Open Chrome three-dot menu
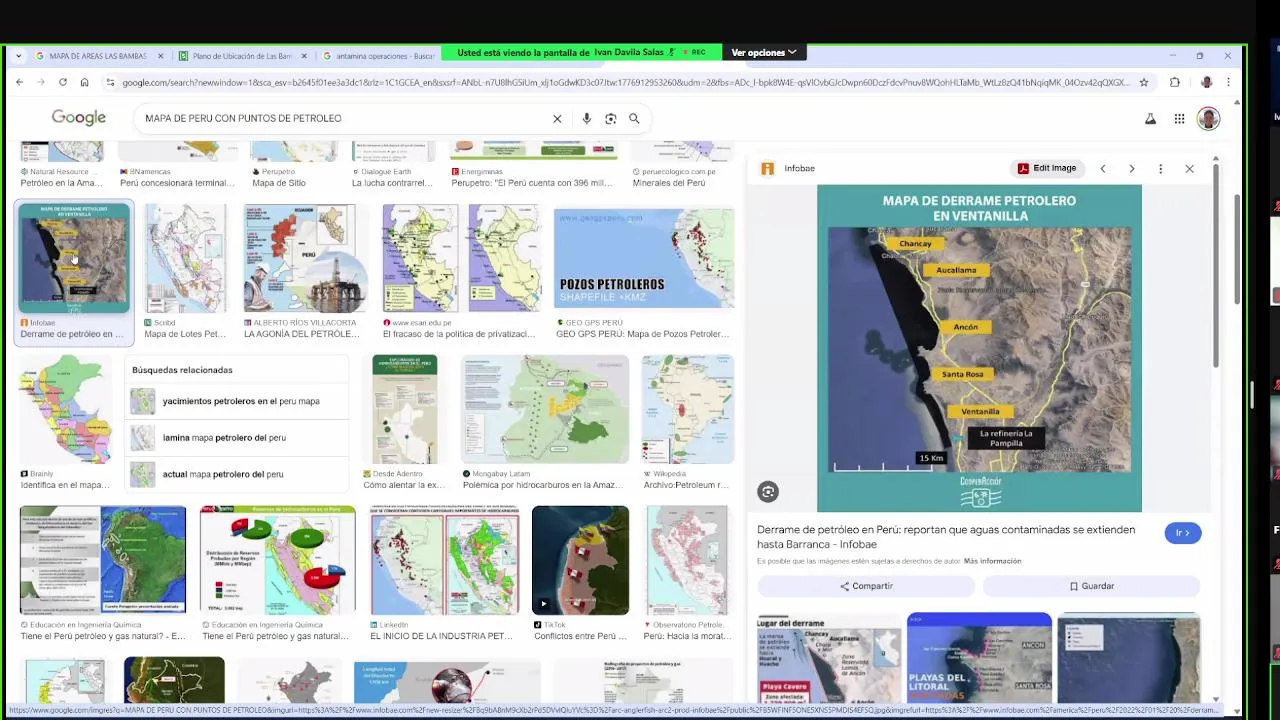Screen dimensions: 1280x720 click(1228, 82)
